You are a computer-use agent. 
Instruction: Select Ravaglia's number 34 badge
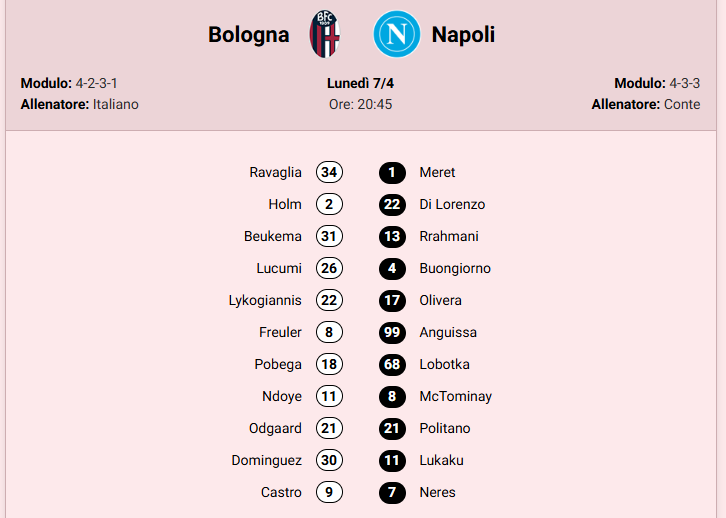pyautogui.click(x=329, y=172)
